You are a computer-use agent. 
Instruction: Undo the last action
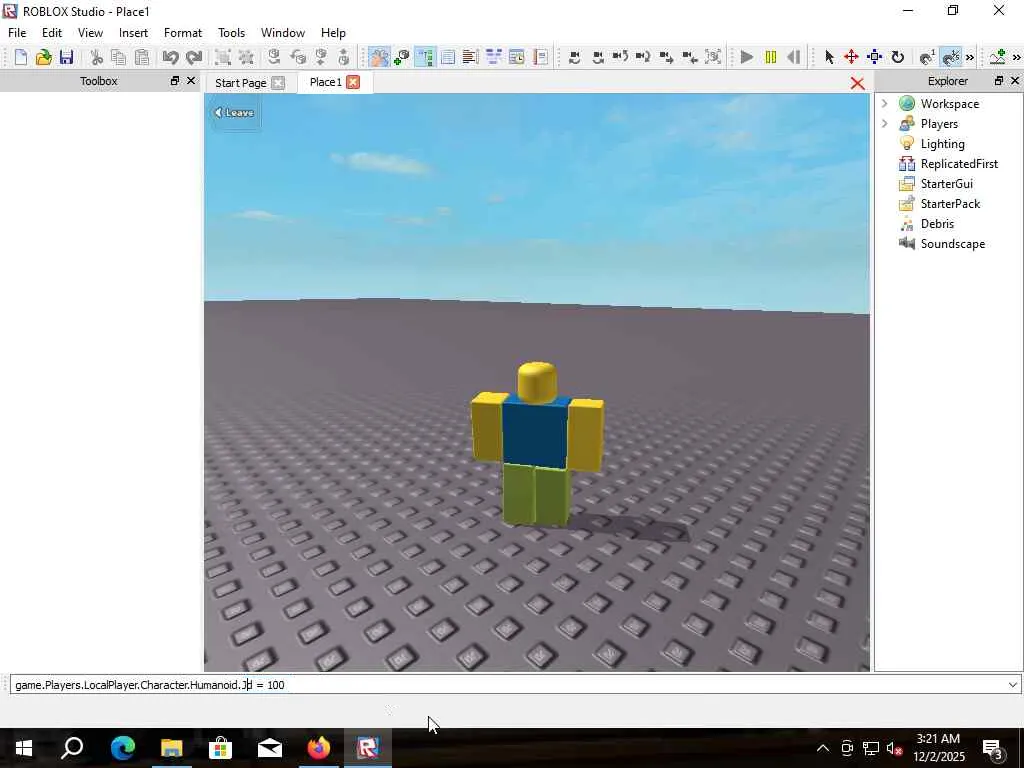[170, 57]
